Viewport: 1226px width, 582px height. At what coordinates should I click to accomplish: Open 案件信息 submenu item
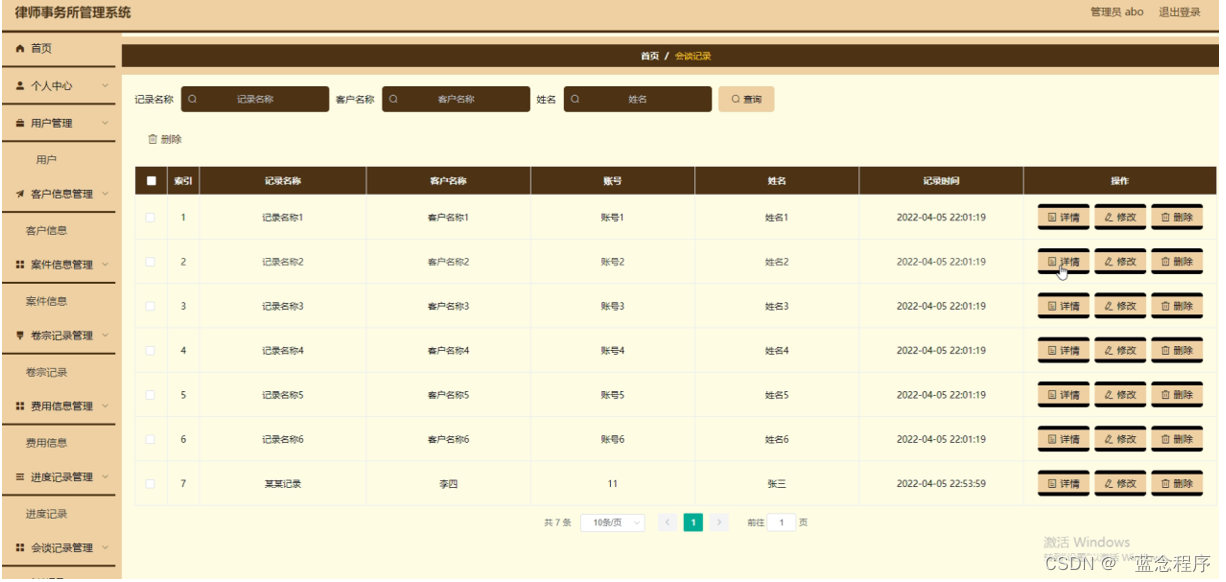tap(46, 301)
